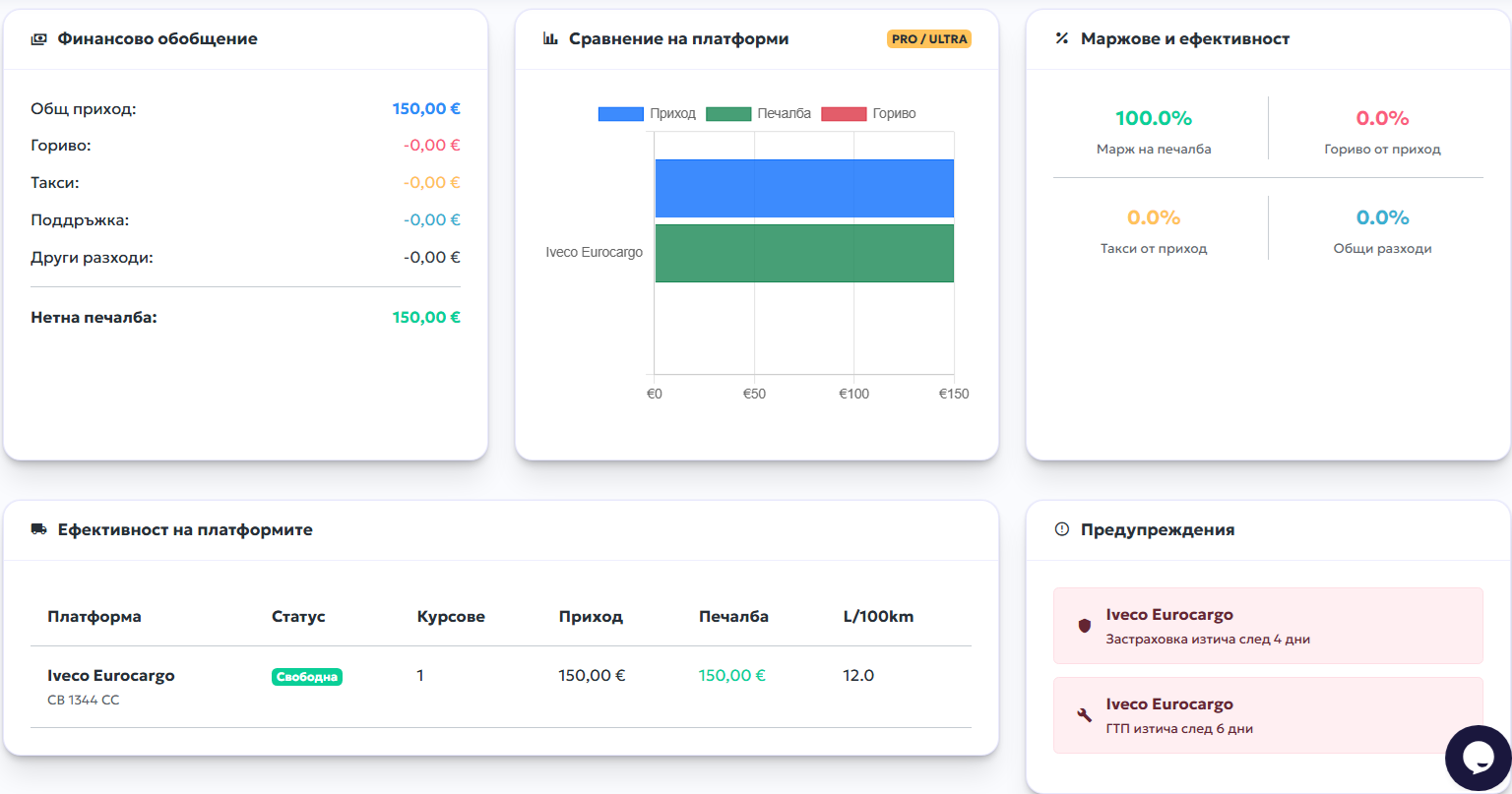1512x794 pixels.
Task: Click the Нетна печалба value 150,00 €
Action: [x=426, y=318]
